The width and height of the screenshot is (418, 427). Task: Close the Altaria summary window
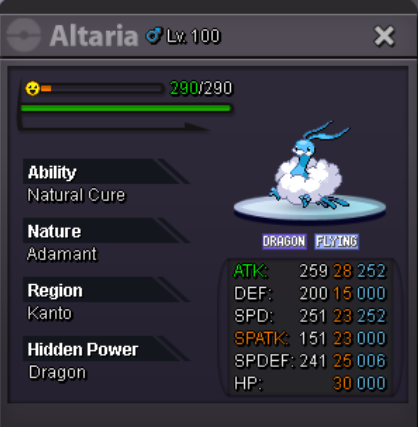coord(384,36)
